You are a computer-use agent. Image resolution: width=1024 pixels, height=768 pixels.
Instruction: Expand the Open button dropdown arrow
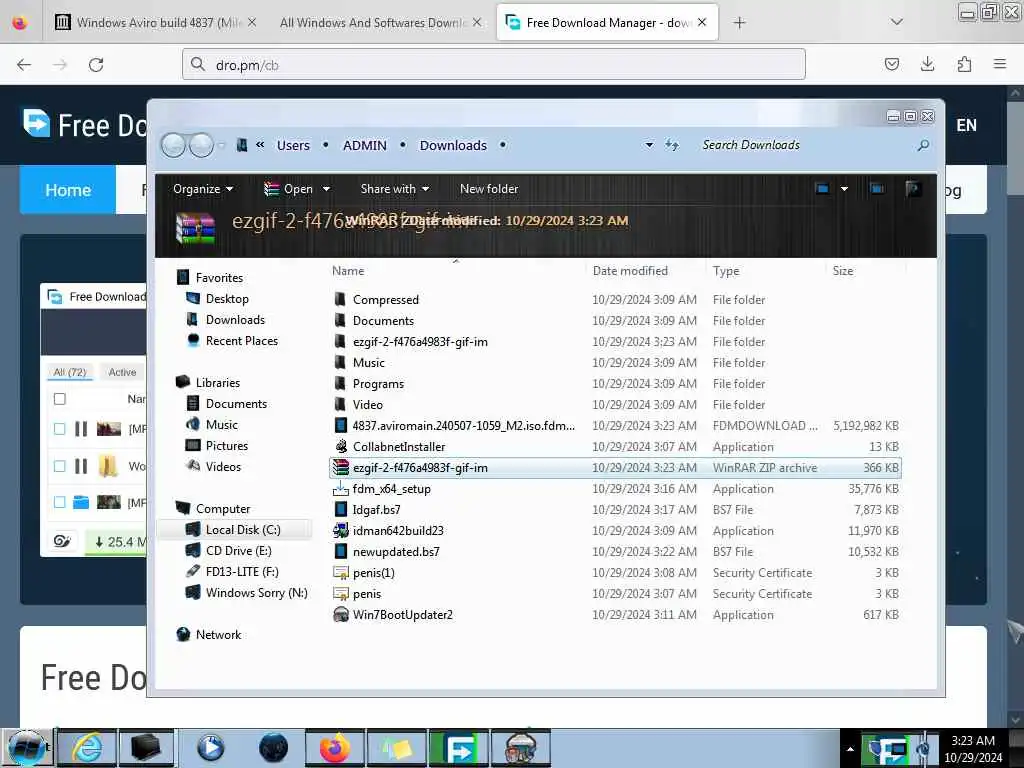[326, 189]
